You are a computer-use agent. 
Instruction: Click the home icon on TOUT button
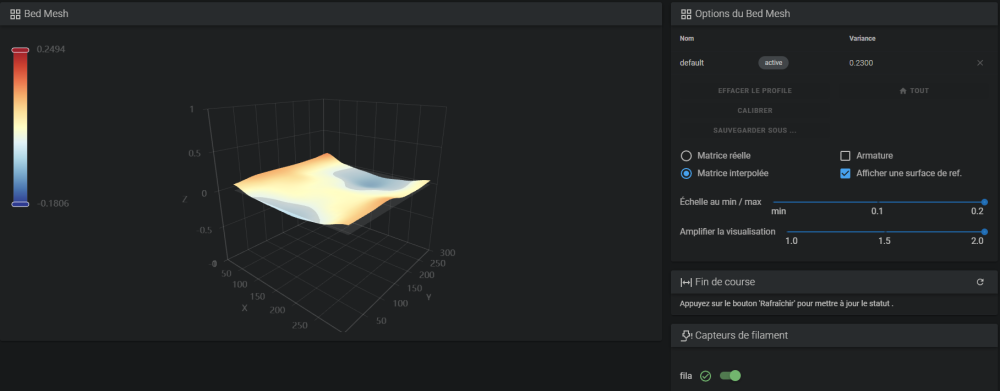coord(903,91)
